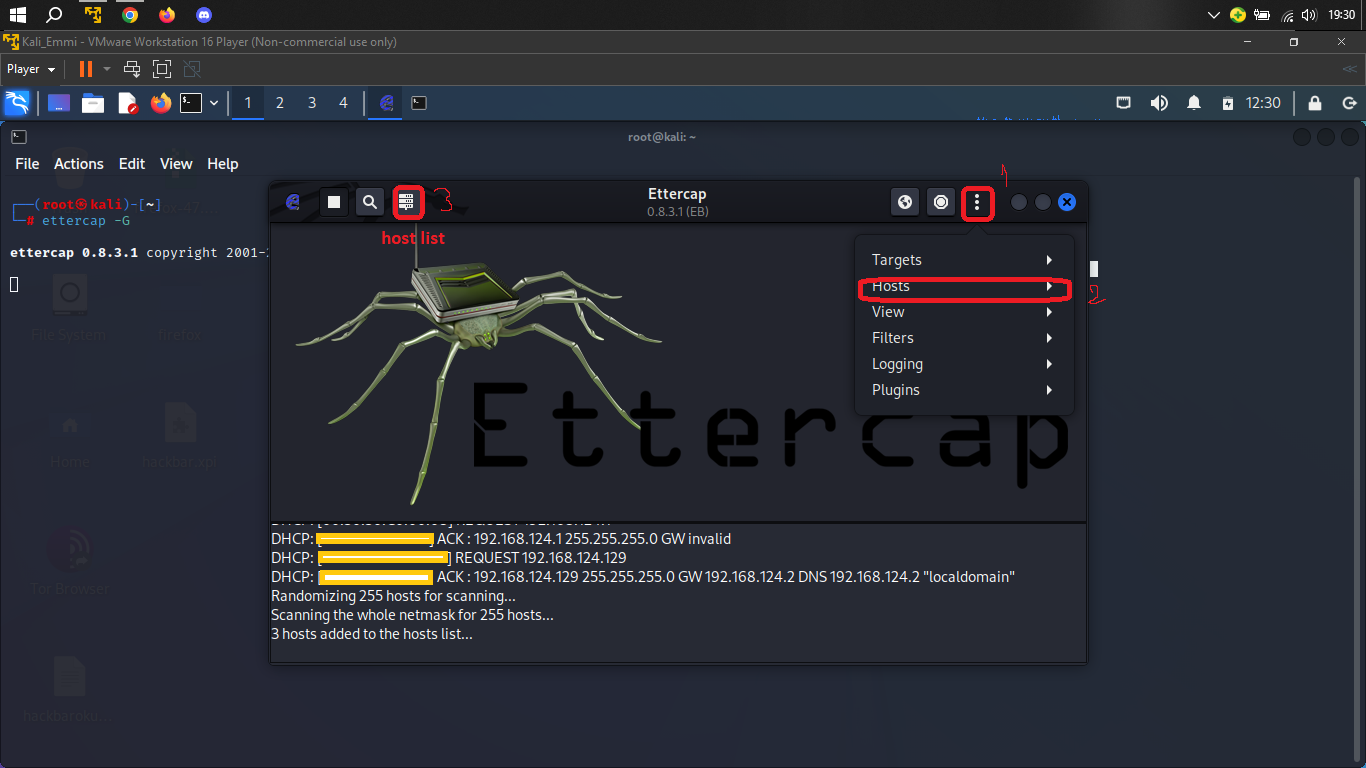Click log line 'Scanning the whole netmask for 255 hosts...'
This screenshot has height=768, width=1366.
412,615
